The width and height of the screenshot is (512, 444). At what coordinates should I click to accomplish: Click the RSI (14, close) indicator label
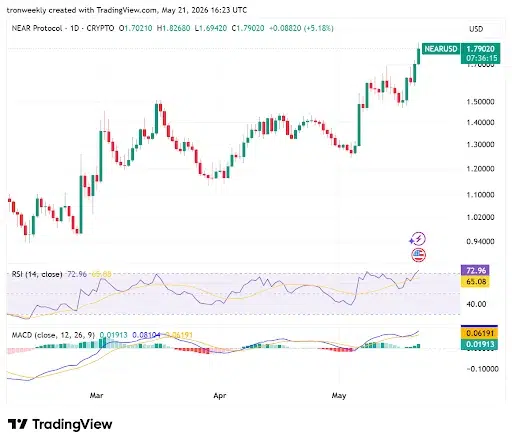(x=37, y=274)
